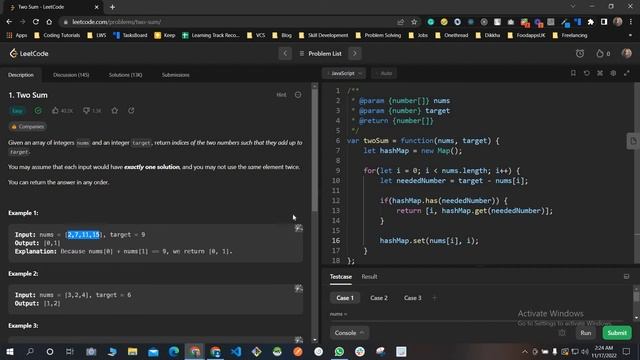Switch to the Solutions tab
Image resolution: width=640 pixels, height=360 pixels.
pyautogui.click(x=125, y=75)
